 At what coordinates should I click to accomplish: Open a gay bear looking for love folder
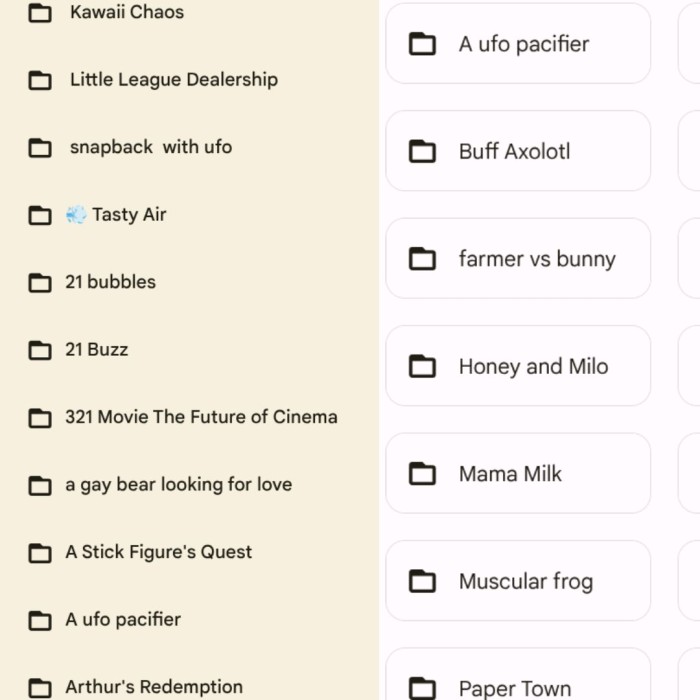tap(178, 485)
